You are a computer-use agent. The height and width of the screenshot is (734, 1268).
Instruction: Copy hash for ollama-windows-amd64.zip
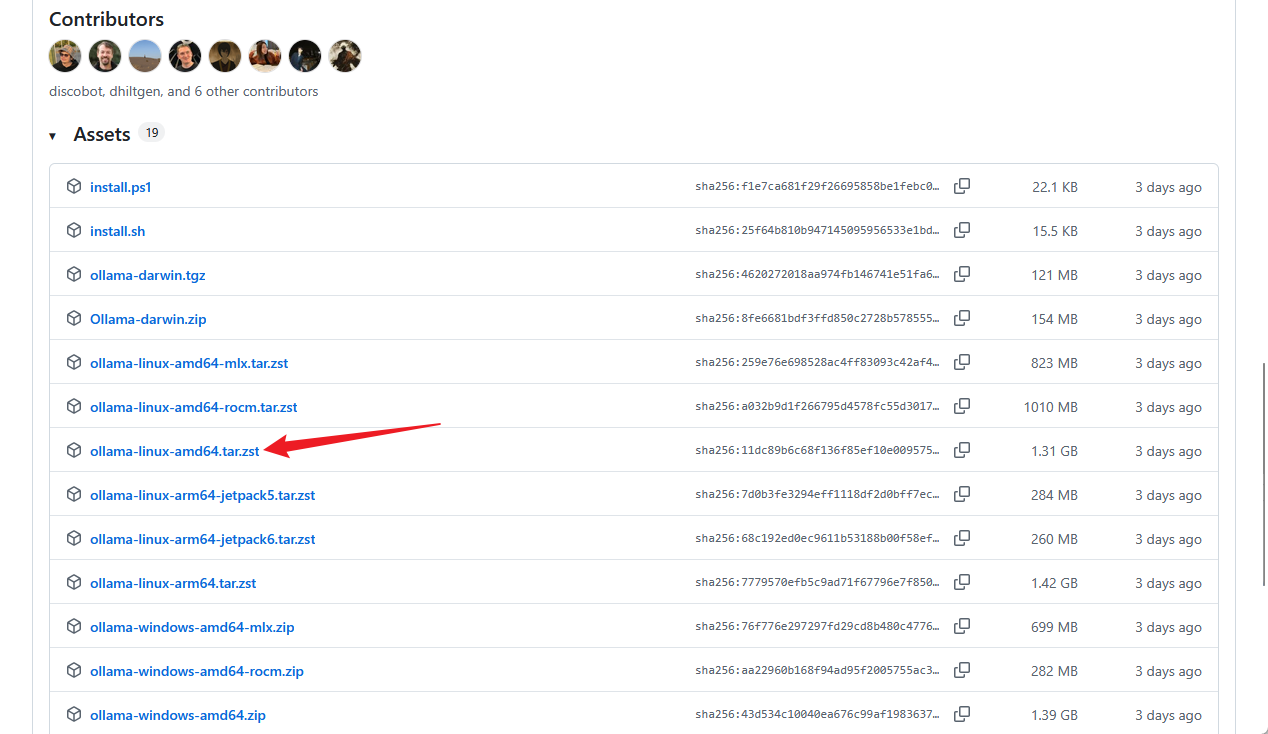(962, 715)
